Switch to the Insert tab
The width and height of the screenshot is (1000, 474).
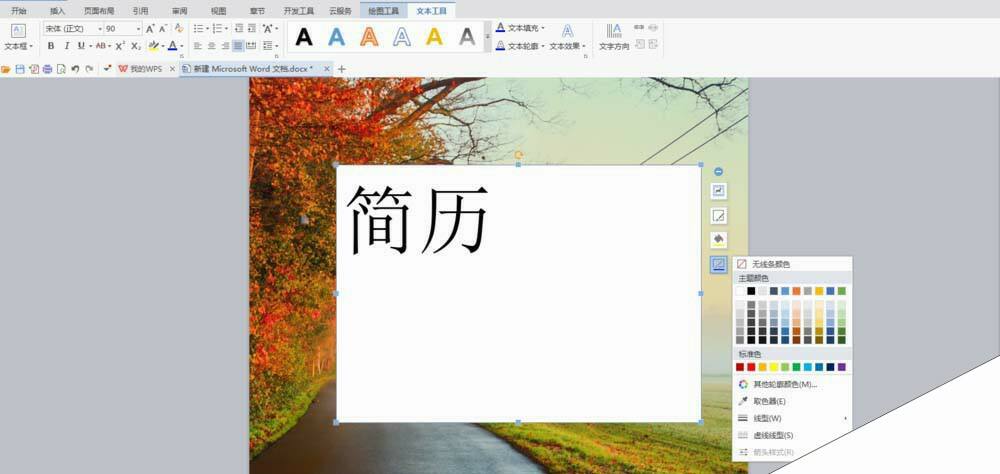coord(57,11)
